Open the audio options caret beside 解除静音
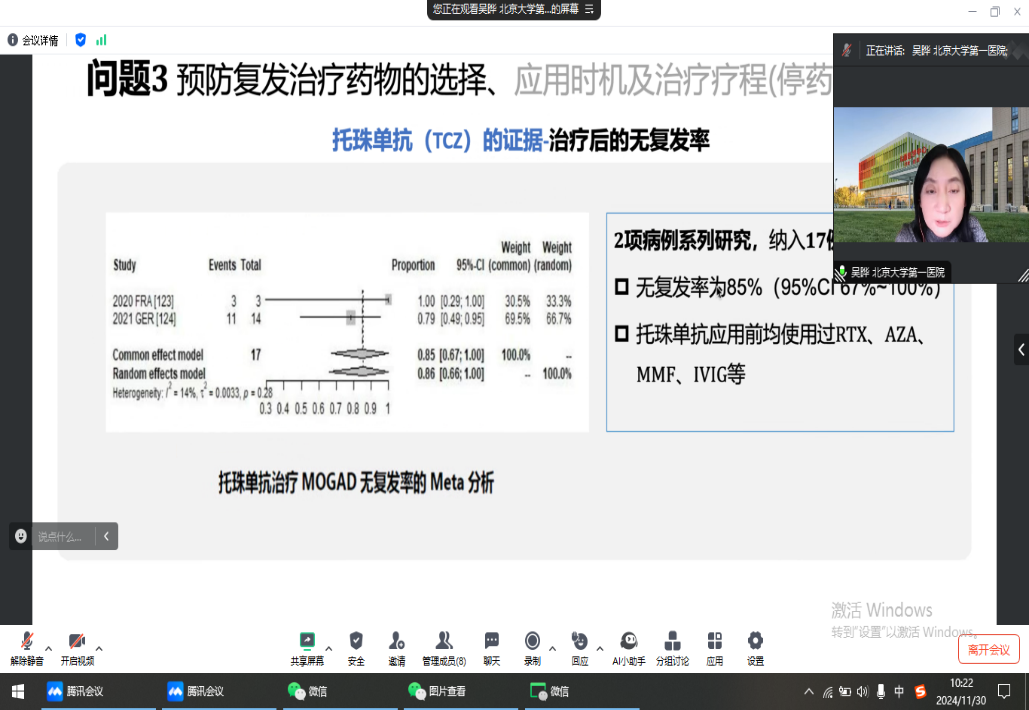1029x710 pixels. coord(49,648)
